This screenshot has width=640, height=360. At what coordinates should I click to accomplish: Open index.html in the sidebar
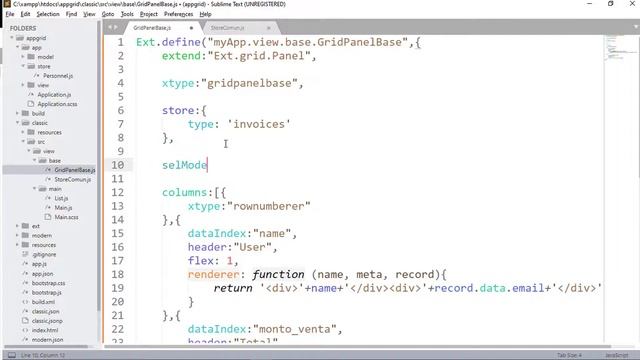(x=45, y=330)
